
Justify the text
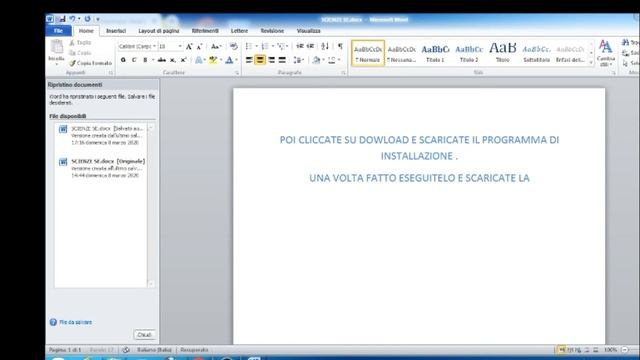coord(282,60)
